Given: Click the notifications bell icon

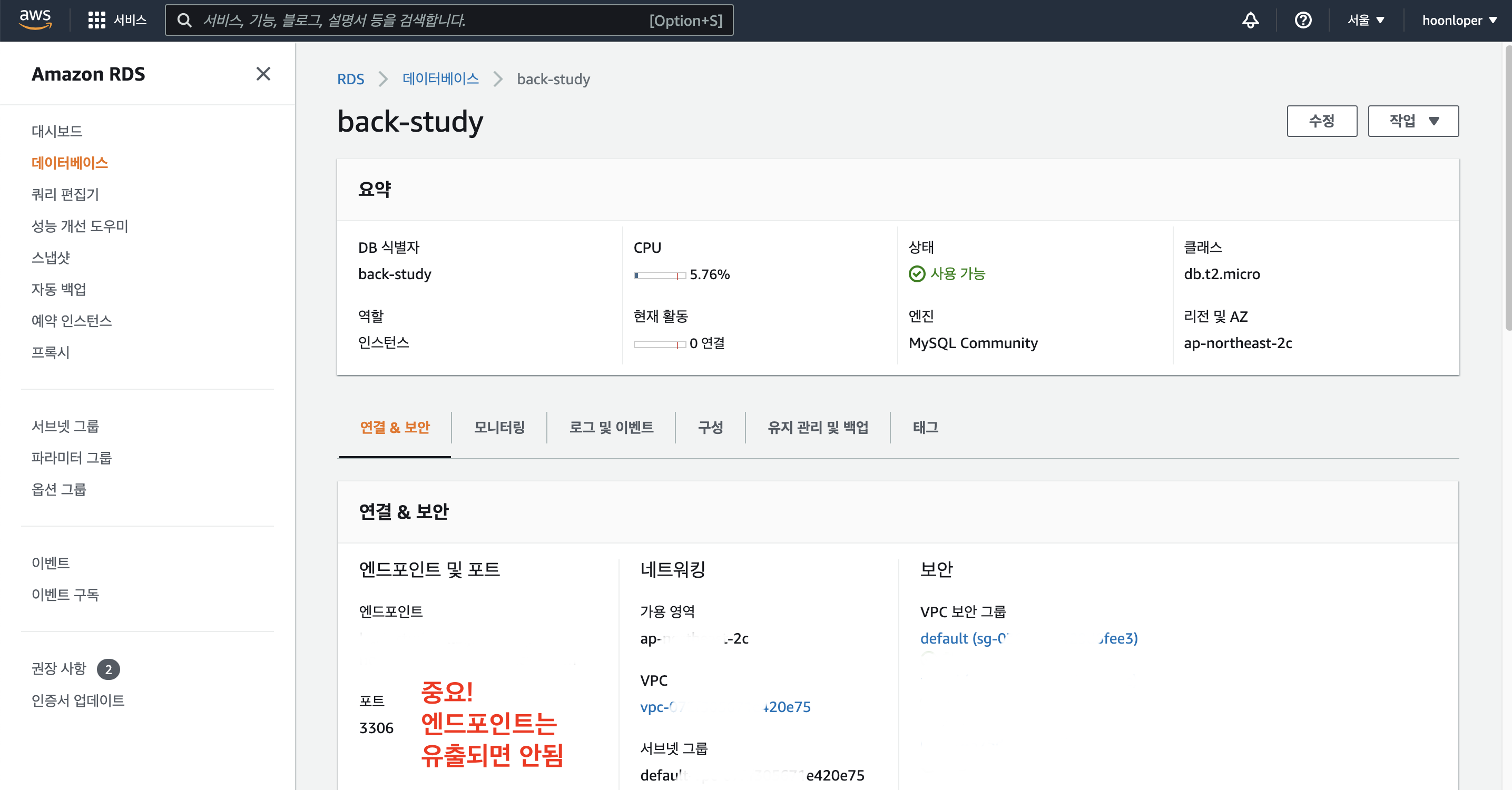Looking at the screenshot, I should pyautogui.click(x=1250, y=21).
